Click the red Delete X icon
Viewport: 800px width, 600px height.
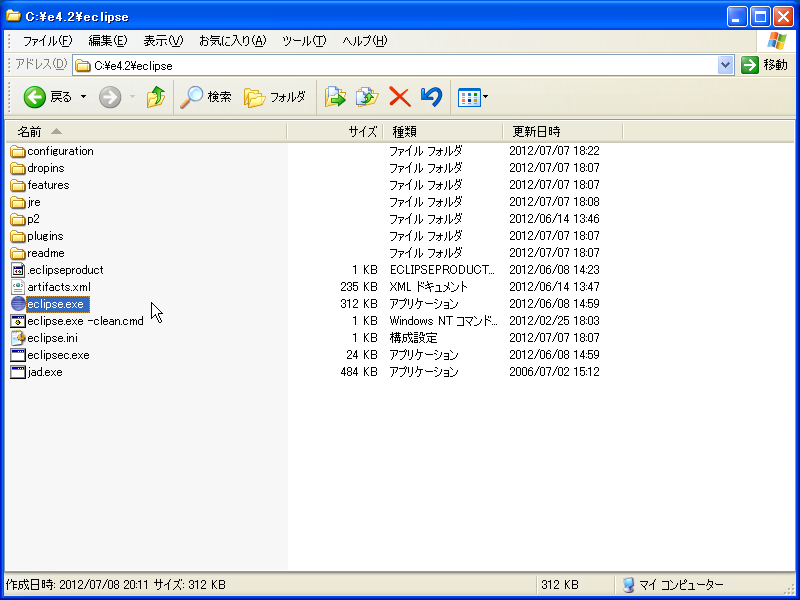click(399, 96)
